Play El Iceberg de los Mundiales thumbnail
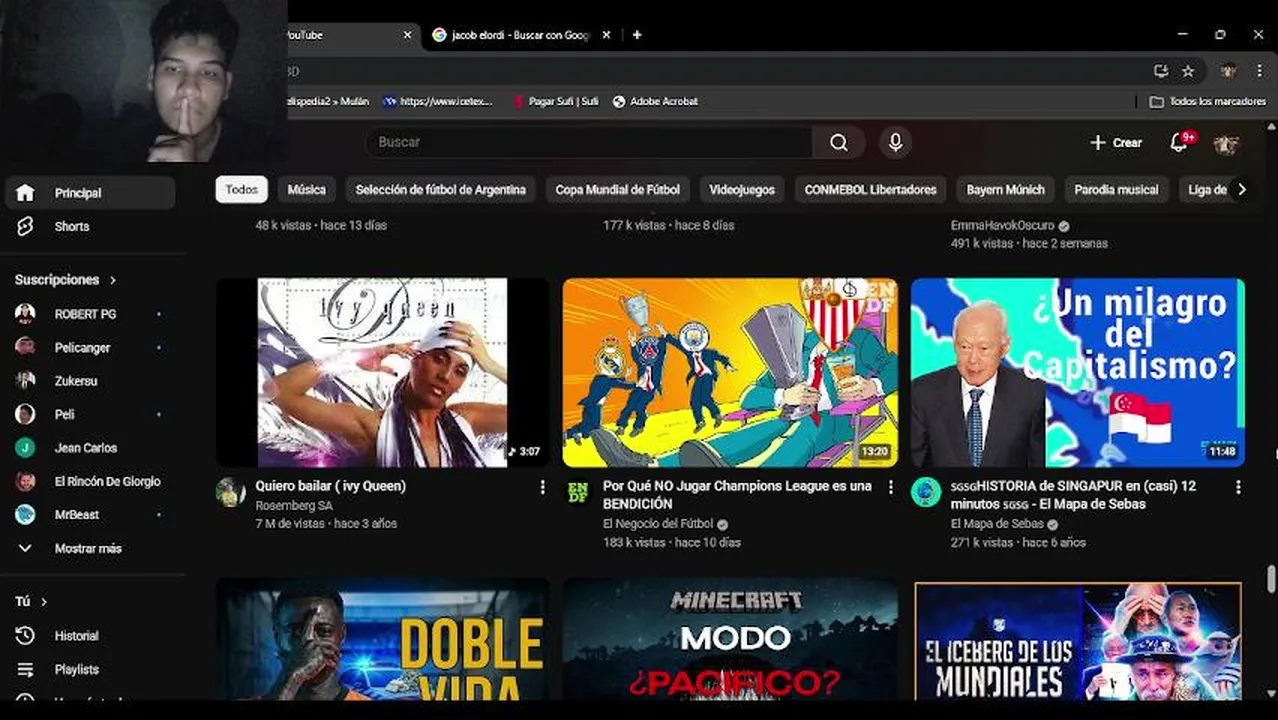The width and height of the screenshot is (1278, 720). [1078, 640]
